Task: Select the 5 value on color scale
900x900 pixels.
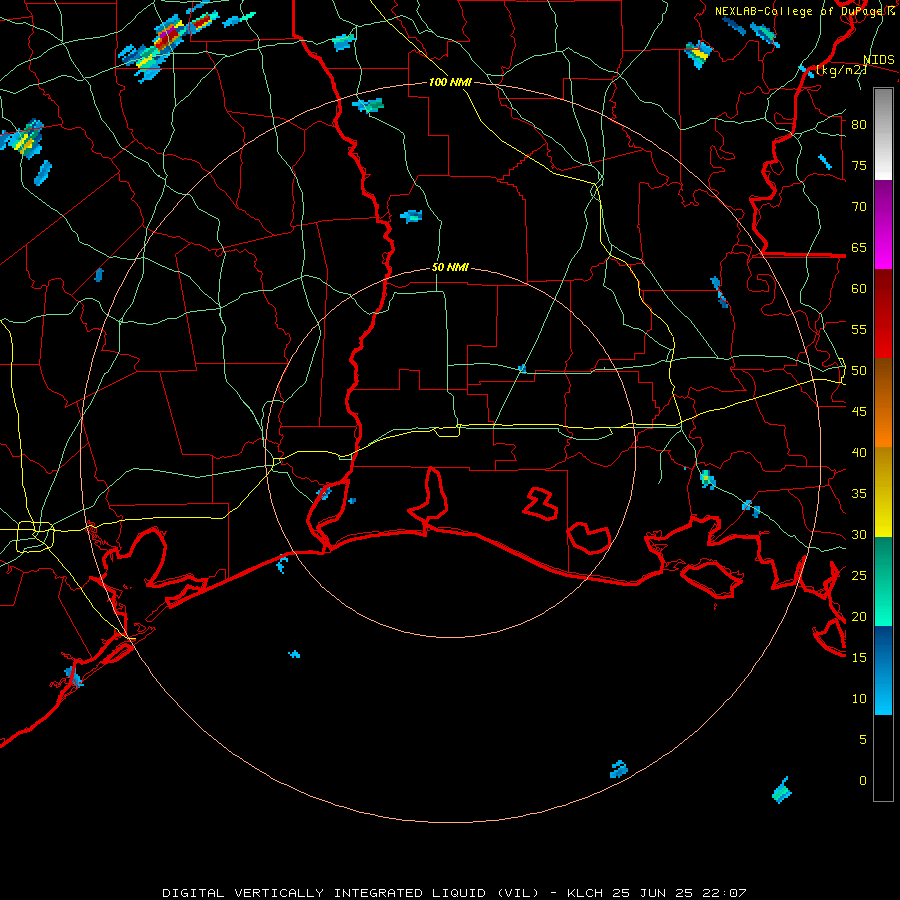Action: tap(863, 740)
